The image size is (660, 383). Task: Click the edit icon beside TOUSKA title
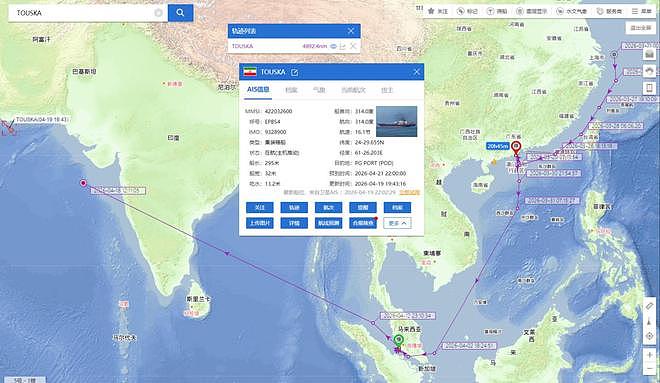(294, 72)
